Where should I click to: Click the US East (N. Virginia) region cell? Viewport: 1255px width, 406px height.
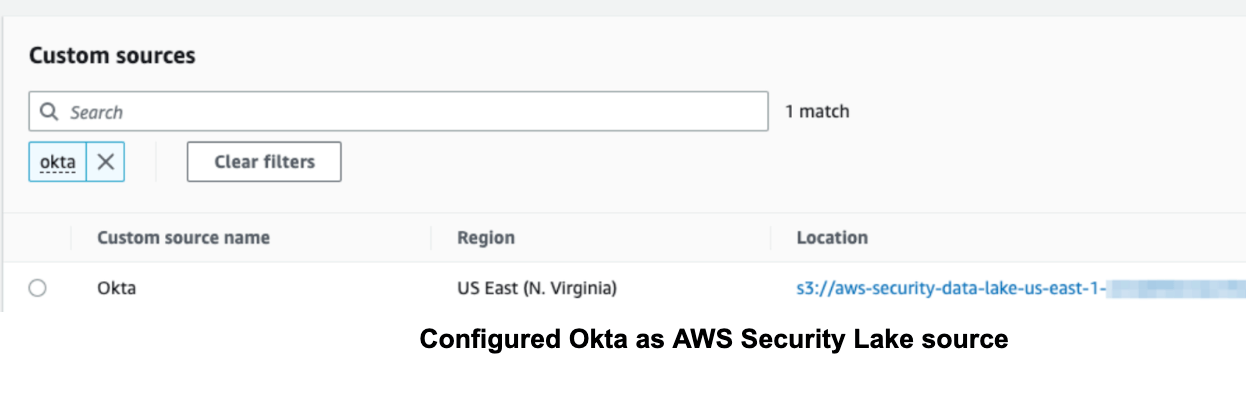click(536, 289)
